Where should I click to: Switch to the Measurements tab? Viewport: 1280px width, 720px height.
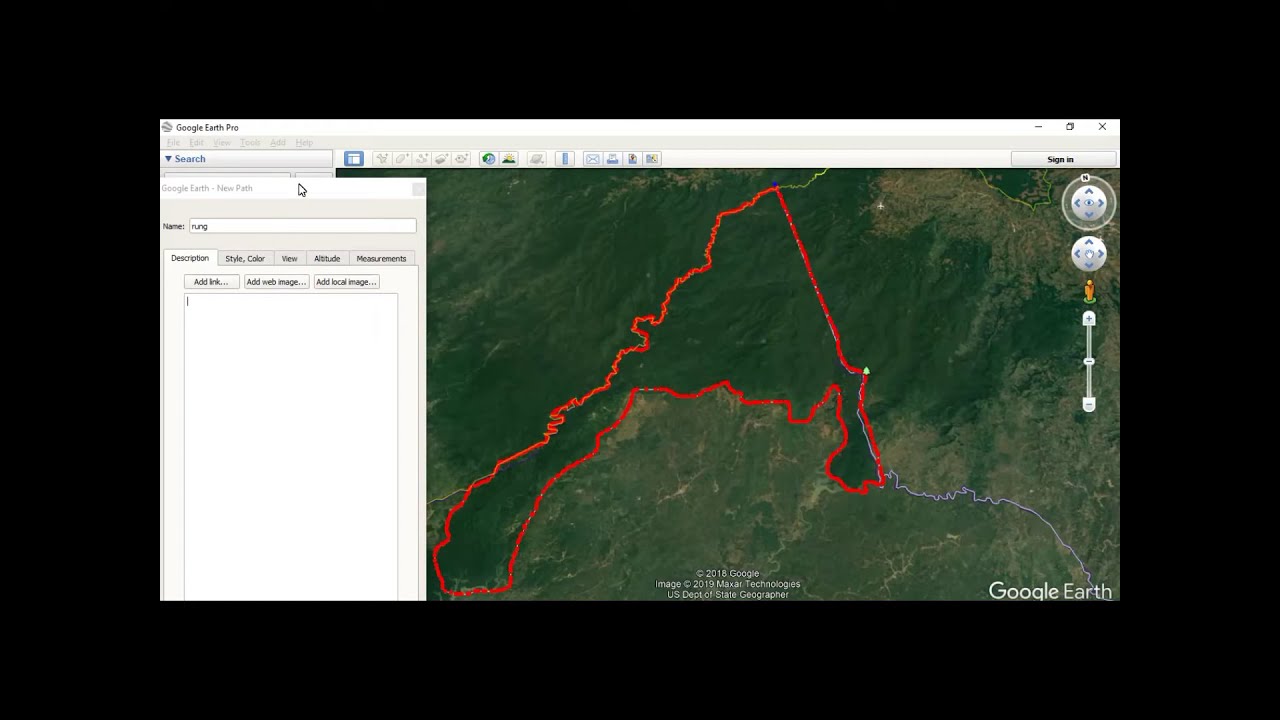tap(381, 258)
